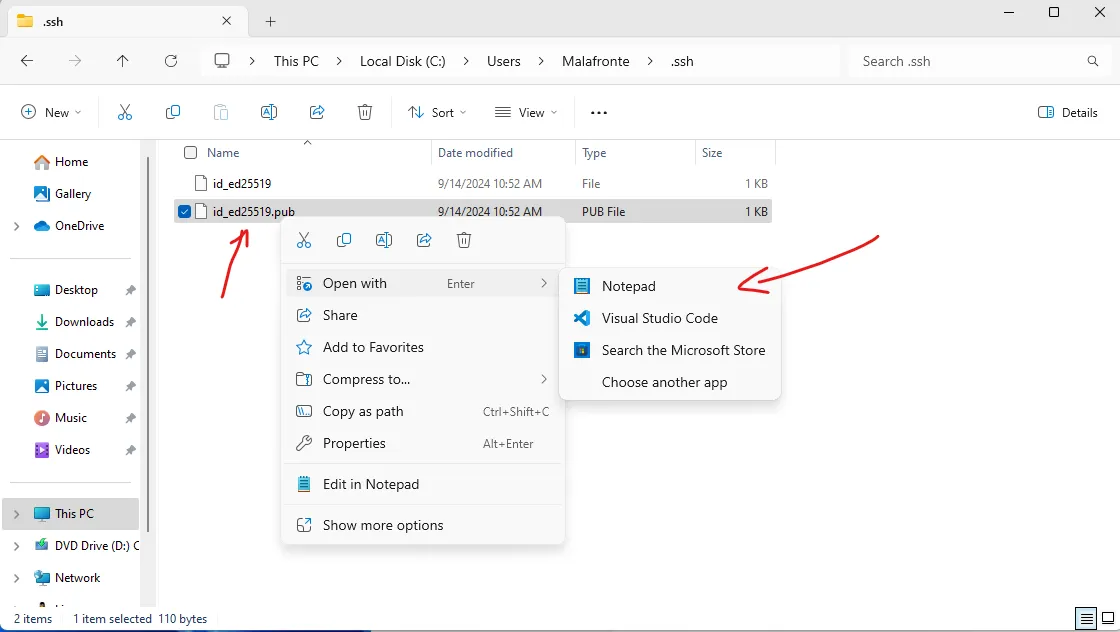Open the New item button
1120x632 pixels.
[51, 112]
